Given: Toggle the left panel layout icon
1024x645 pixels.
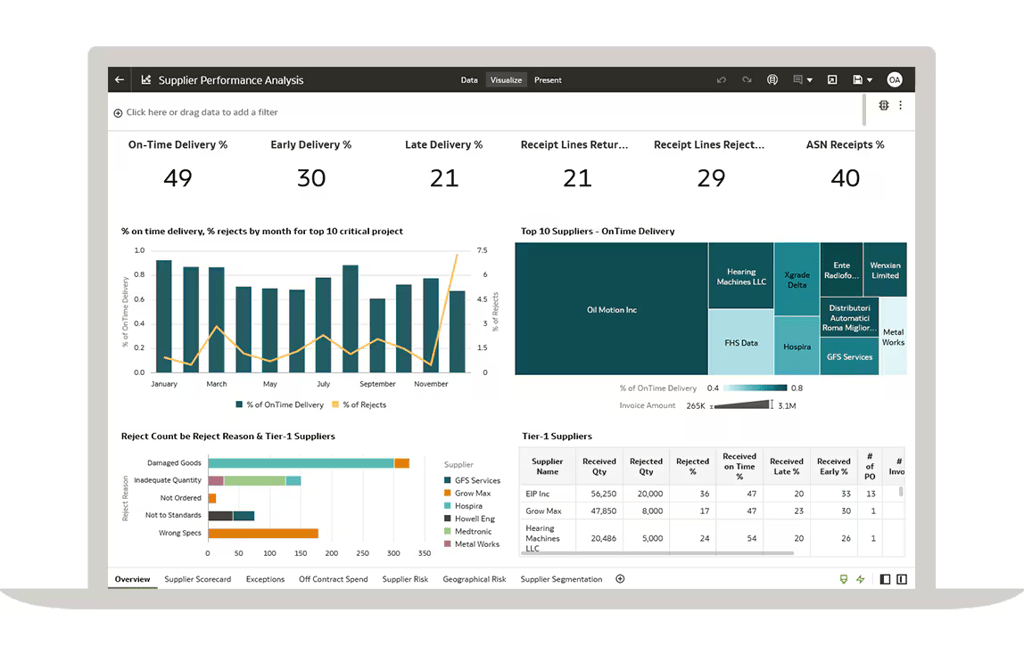Looking at the screenshot, I should click(x=885, y=579).
